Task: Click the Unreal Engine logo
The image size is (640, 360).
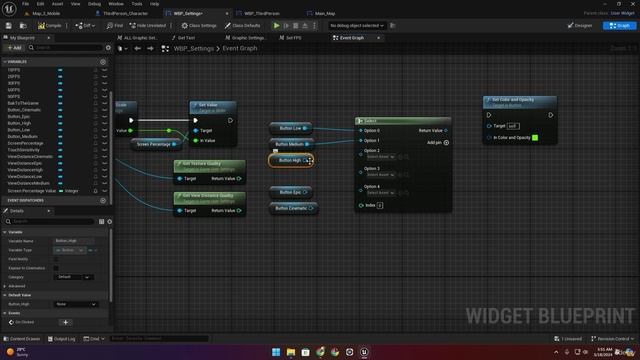Action: click(9, 9)
